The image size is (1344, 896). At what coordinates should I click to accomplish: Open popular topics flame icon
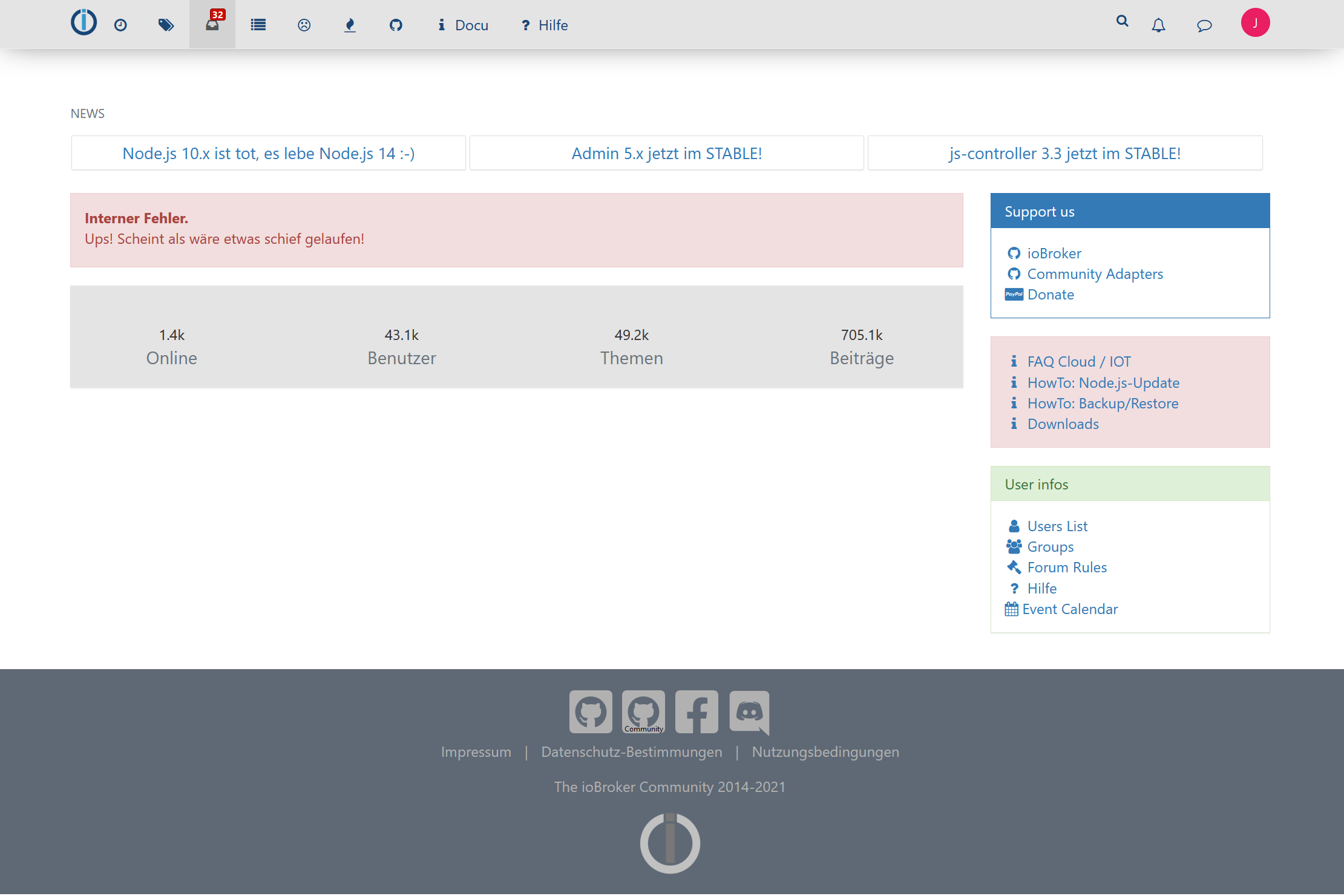click(x=350, y=25)
